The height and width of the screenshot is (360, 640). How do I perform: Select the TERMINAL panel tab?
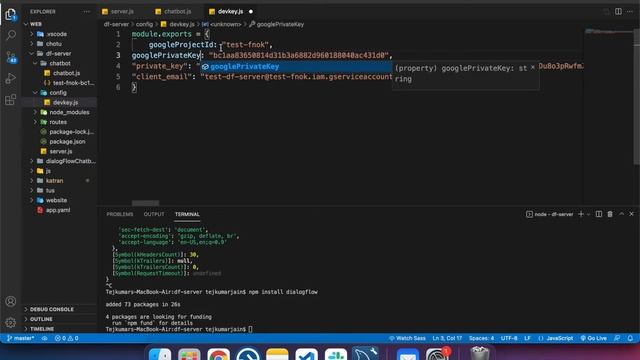click(187, 214)
